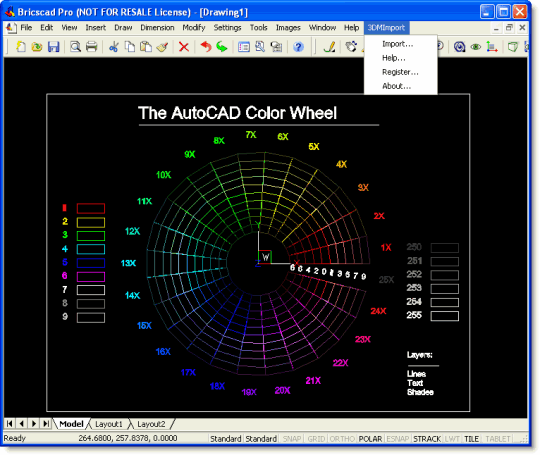
Task: Open the View menu
Action: pyautogui.click(x=69, y=28)
